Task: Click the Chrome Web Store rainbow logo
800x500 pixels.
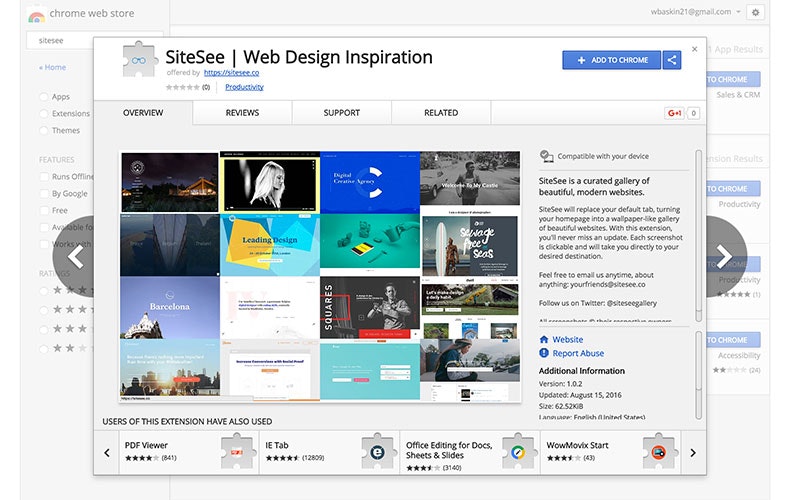Action: pos(36,16)
